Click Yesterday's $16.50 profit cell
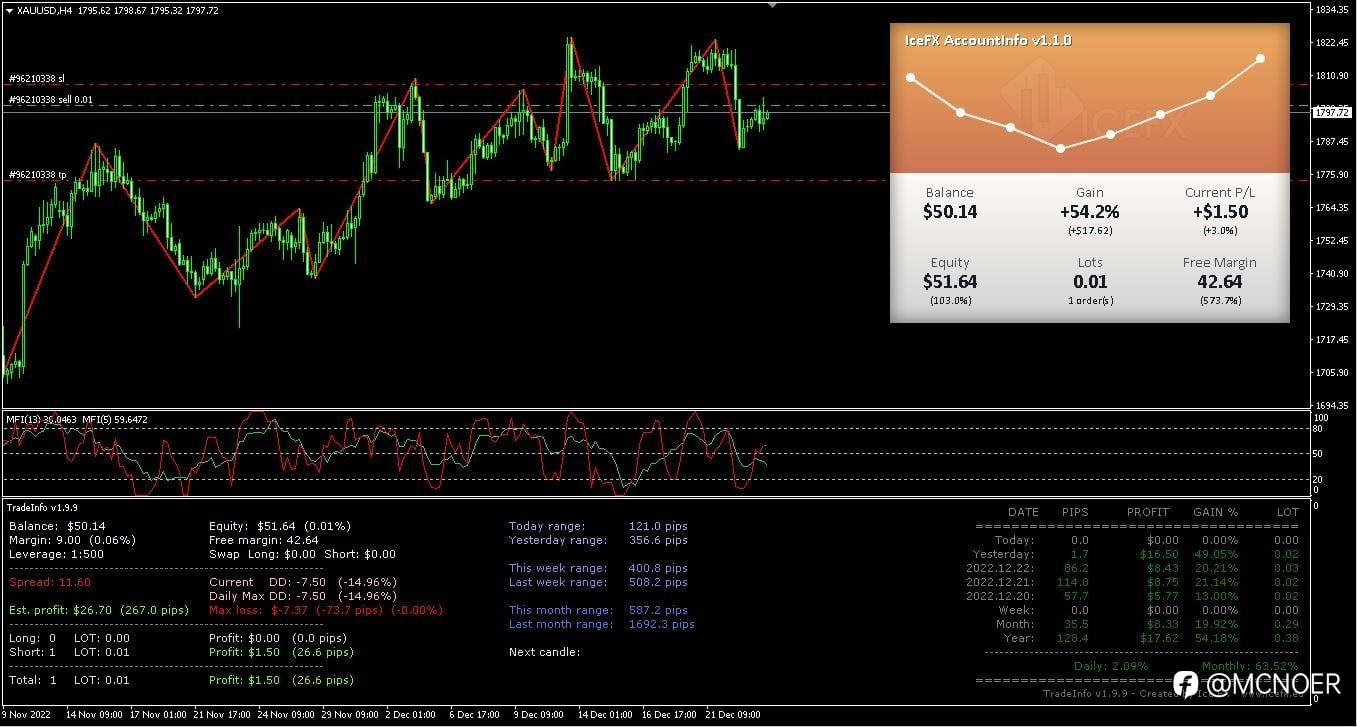1357x727 pixels. [x=1160, y=554]
